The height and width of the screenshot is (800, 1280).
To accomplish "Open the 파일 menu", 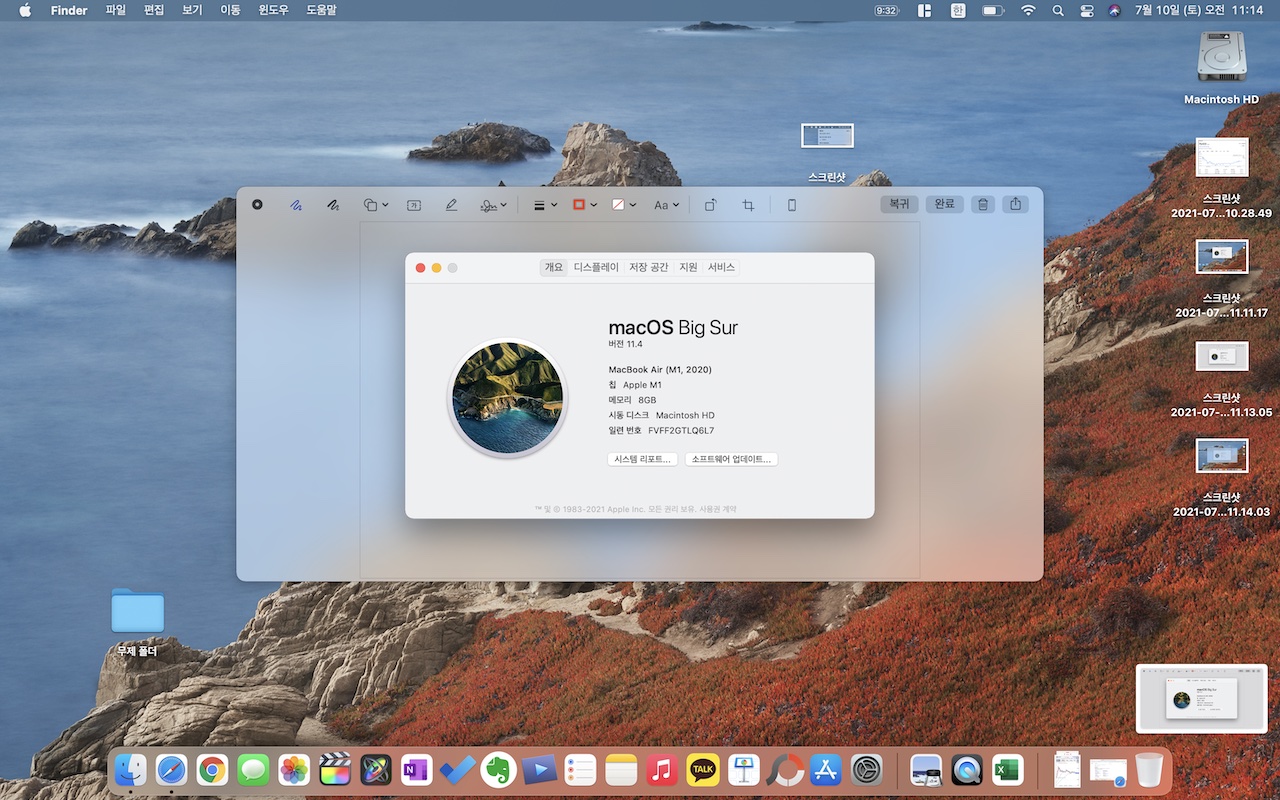I will 116,10.
